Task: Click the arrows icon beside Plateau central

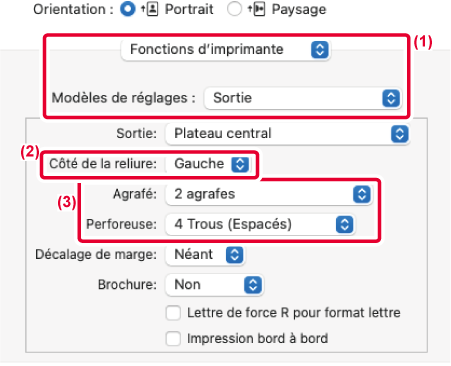Action: pos(400,134)
